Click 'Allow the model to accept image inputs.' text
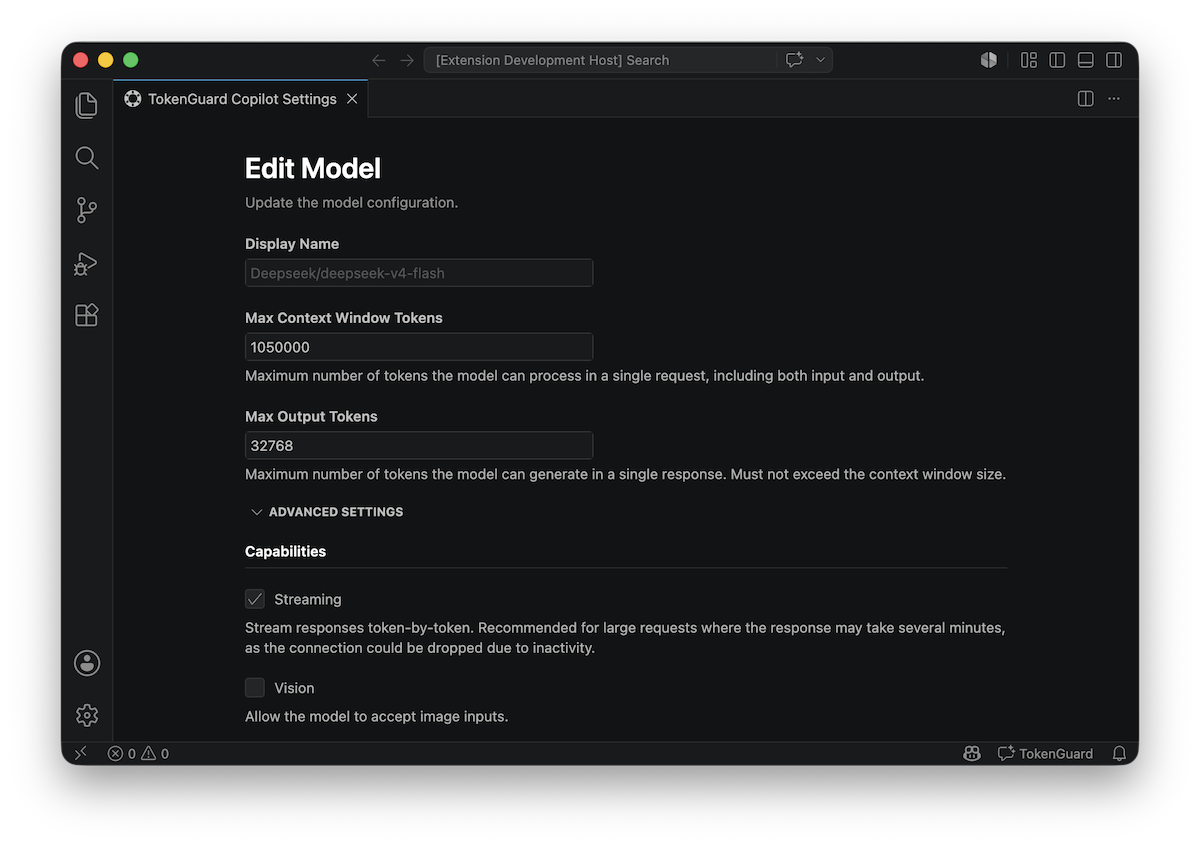Image resolution: width=1200 pixels, height=846 pixels. 377,716
